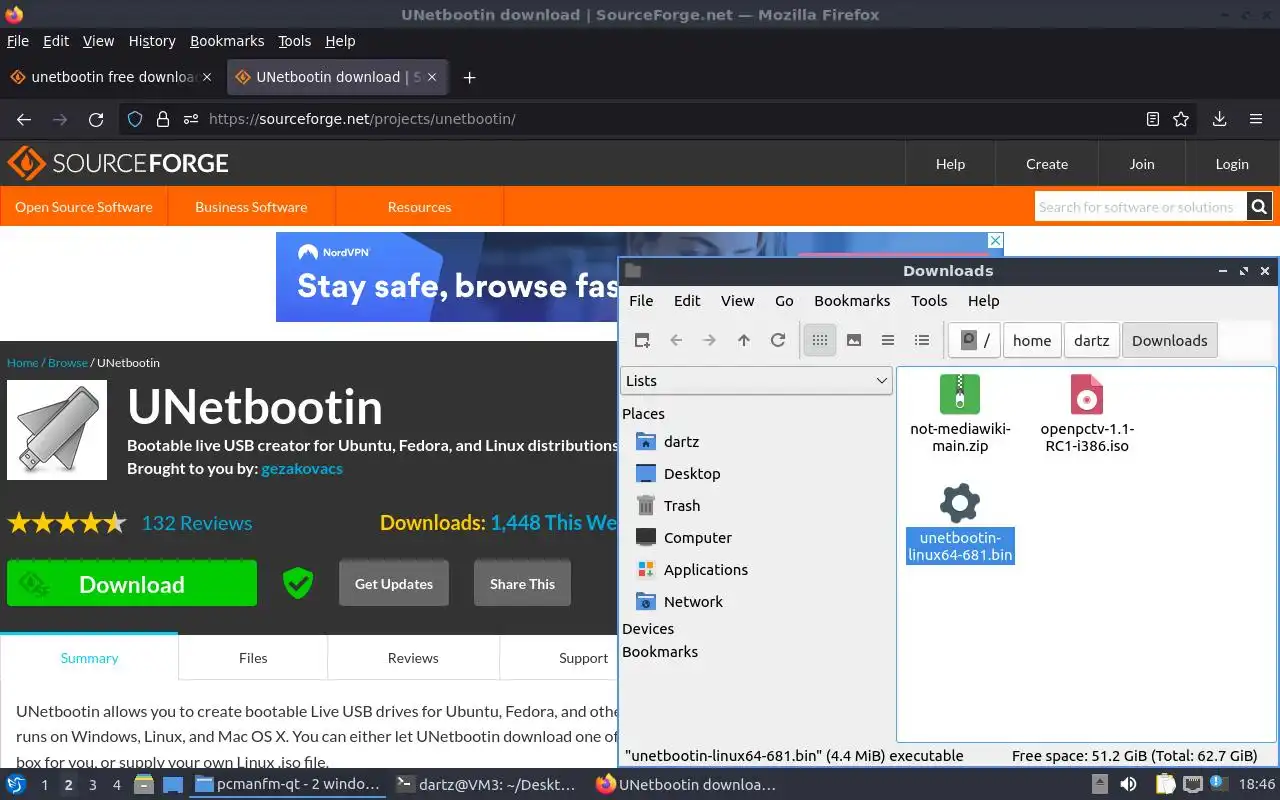Open the Firefox Bookmarks menu

[227, 41]
